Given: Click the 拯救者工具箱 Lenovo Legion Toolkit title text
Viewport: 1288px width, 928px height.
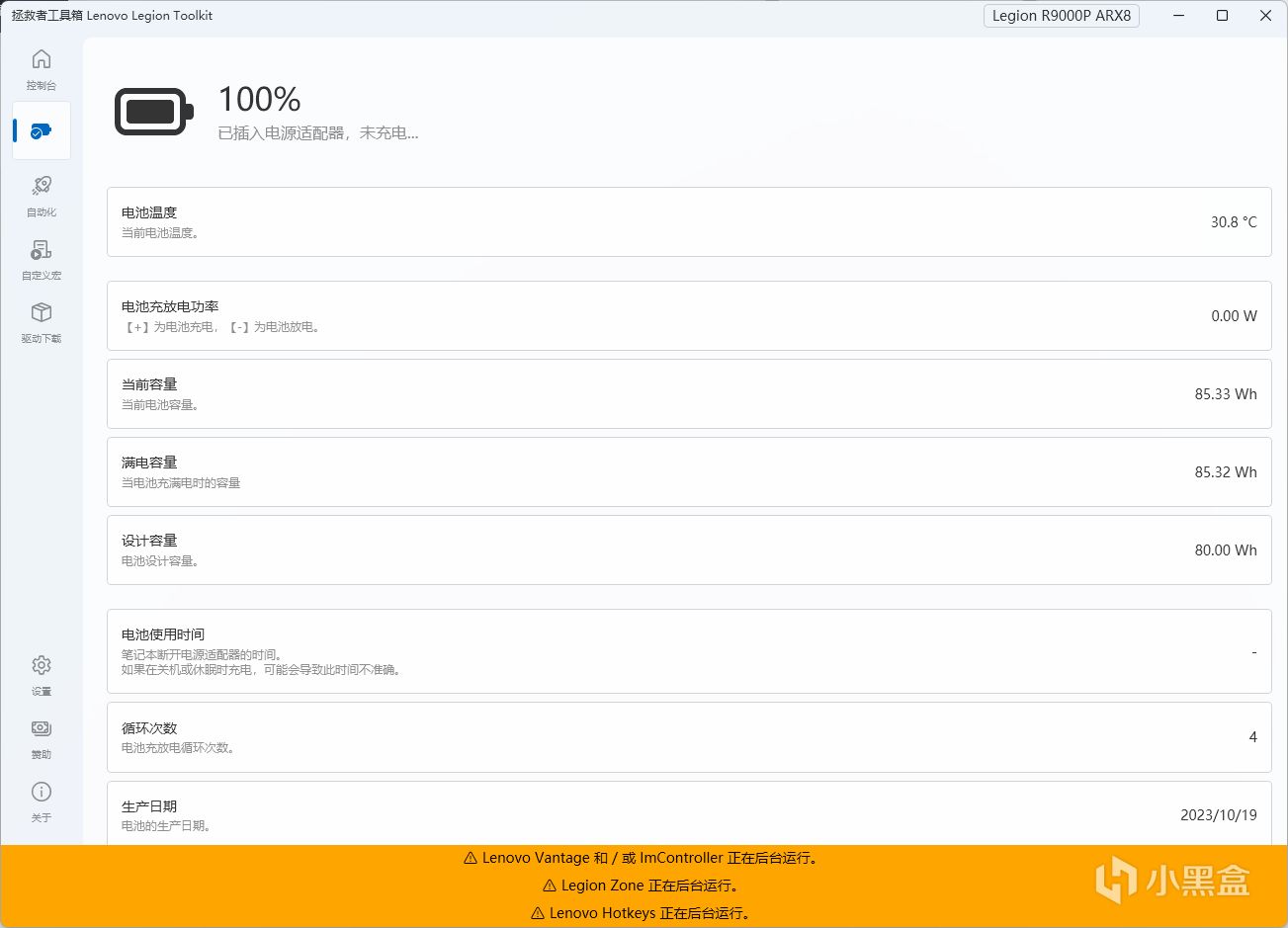Looking at the screenshot, I should point(112,16).
